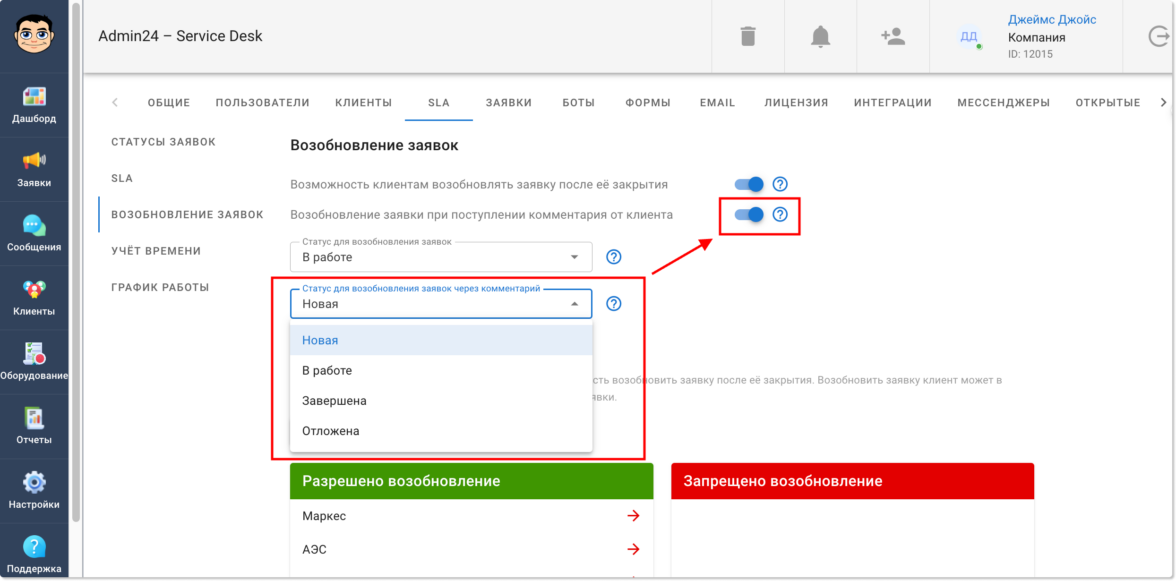Click the ДД user avatar
This screenshot has width=1176, height=581.
968,36
